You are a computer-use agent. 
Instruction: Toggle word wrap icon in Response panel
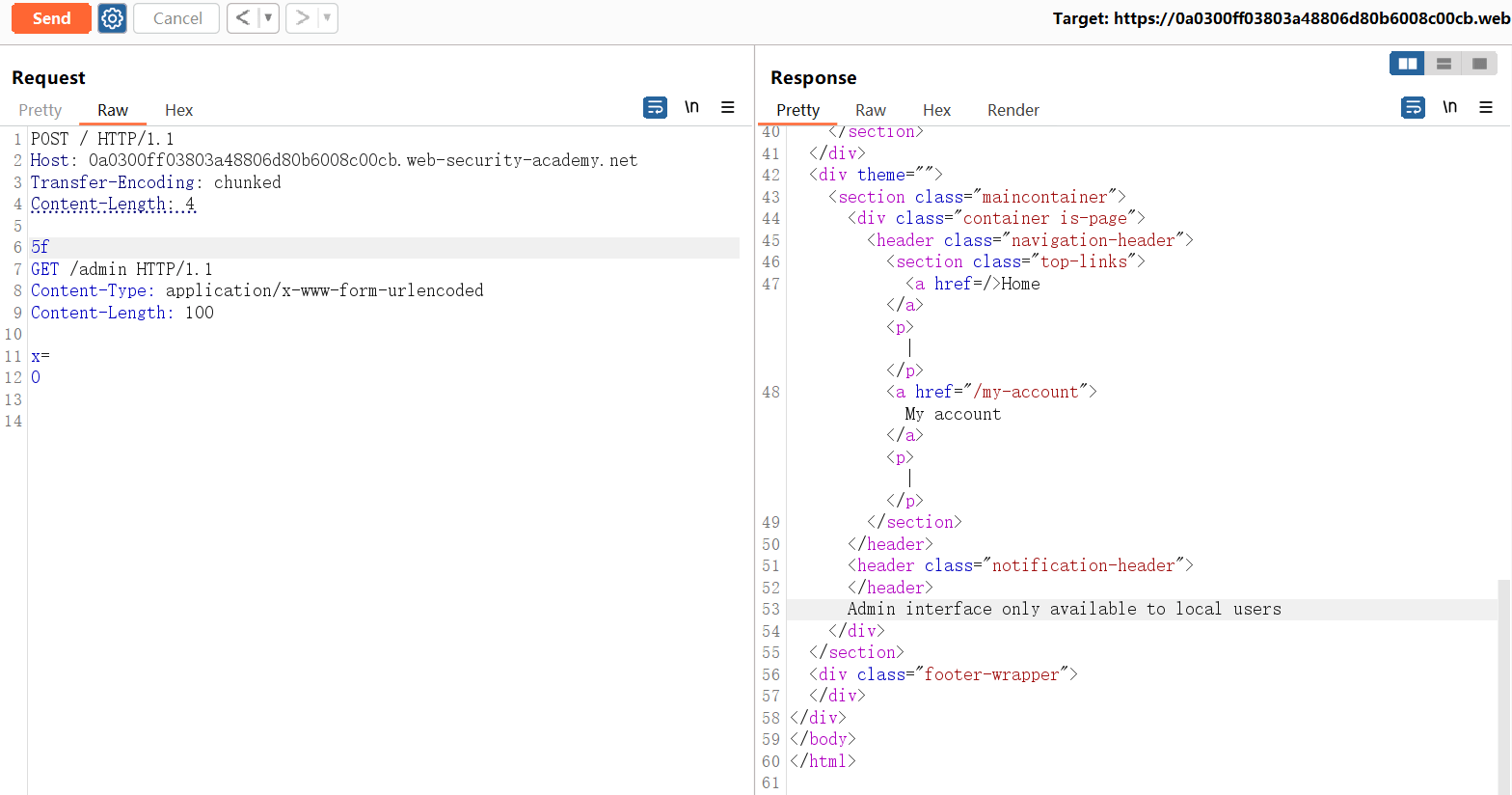pos(1413,107)
